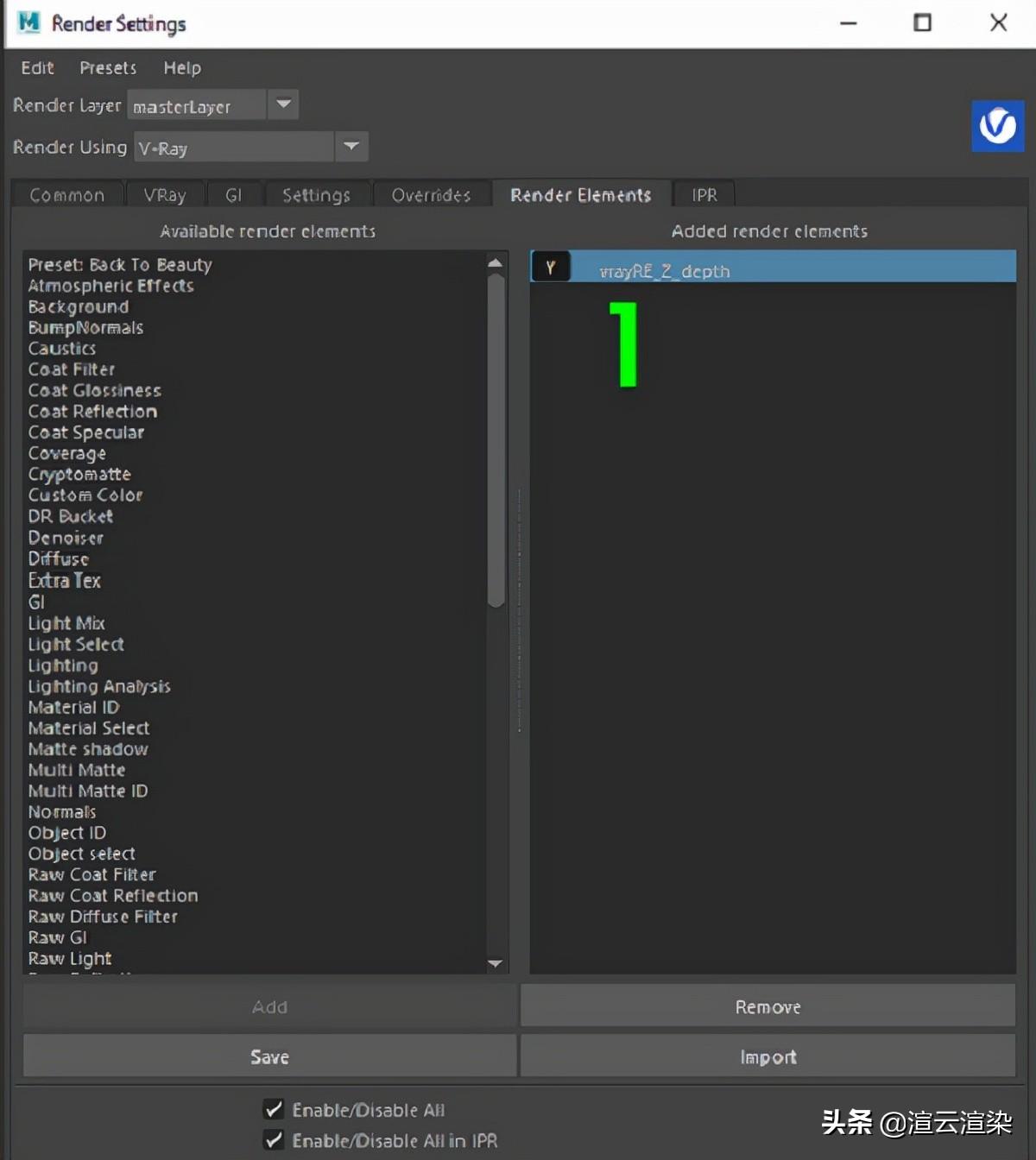1036x1160 pixels.
Task: Select Matte shadow element
Action: [x=88, y=749]
